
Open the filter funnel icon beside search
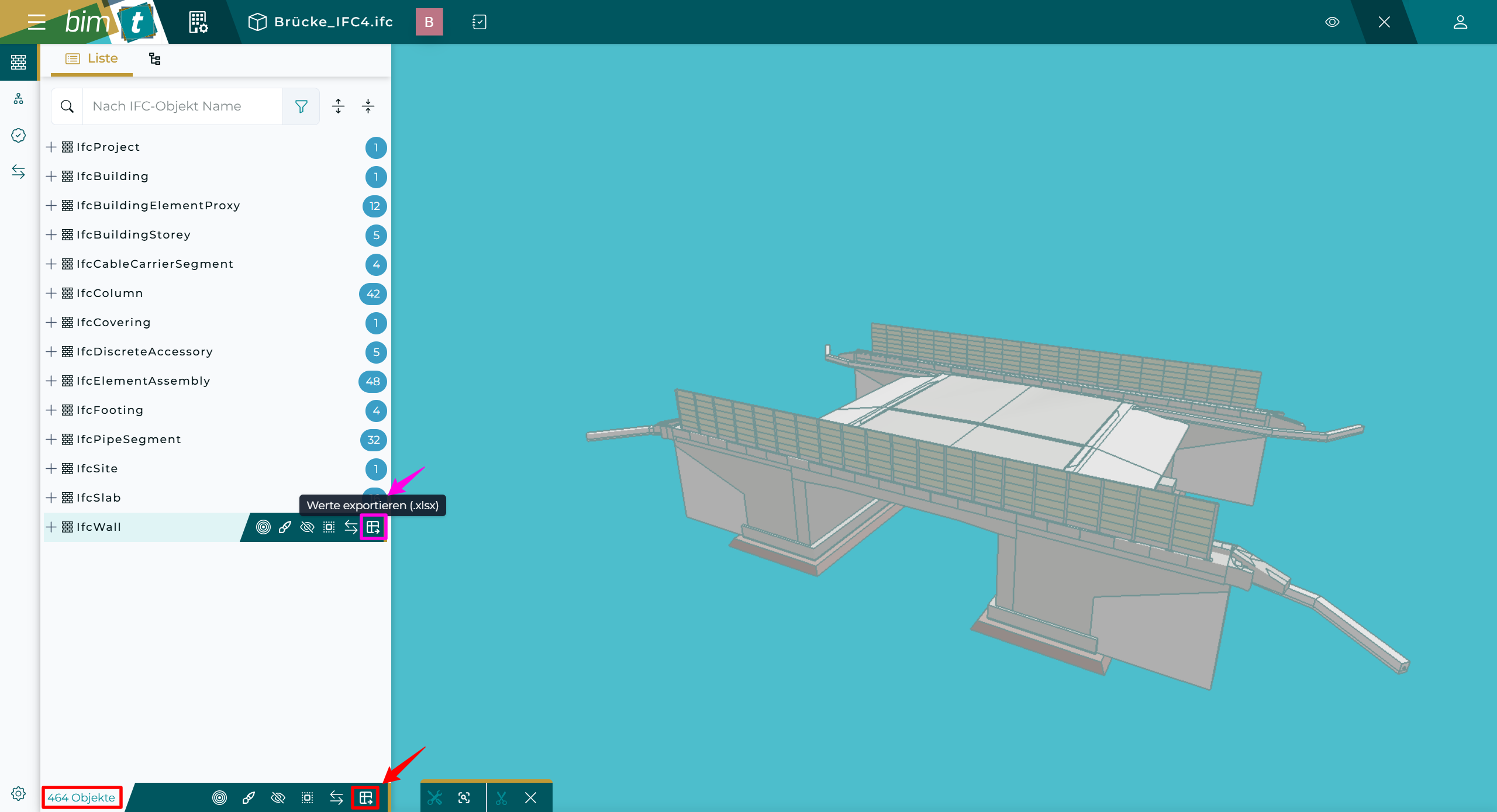(301, 106)
